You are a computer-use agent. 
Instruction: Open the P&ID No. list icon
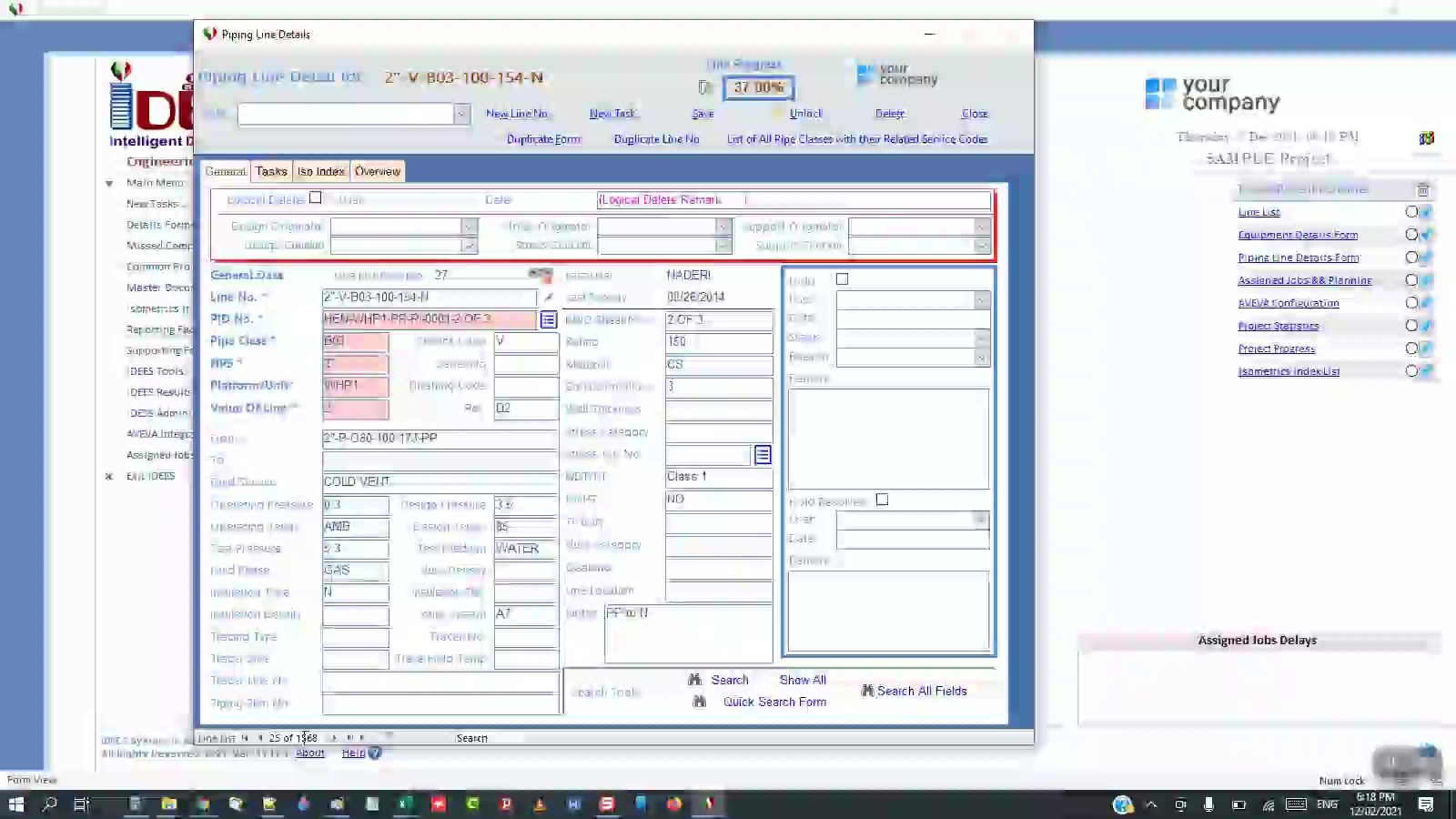coord(549,319)
